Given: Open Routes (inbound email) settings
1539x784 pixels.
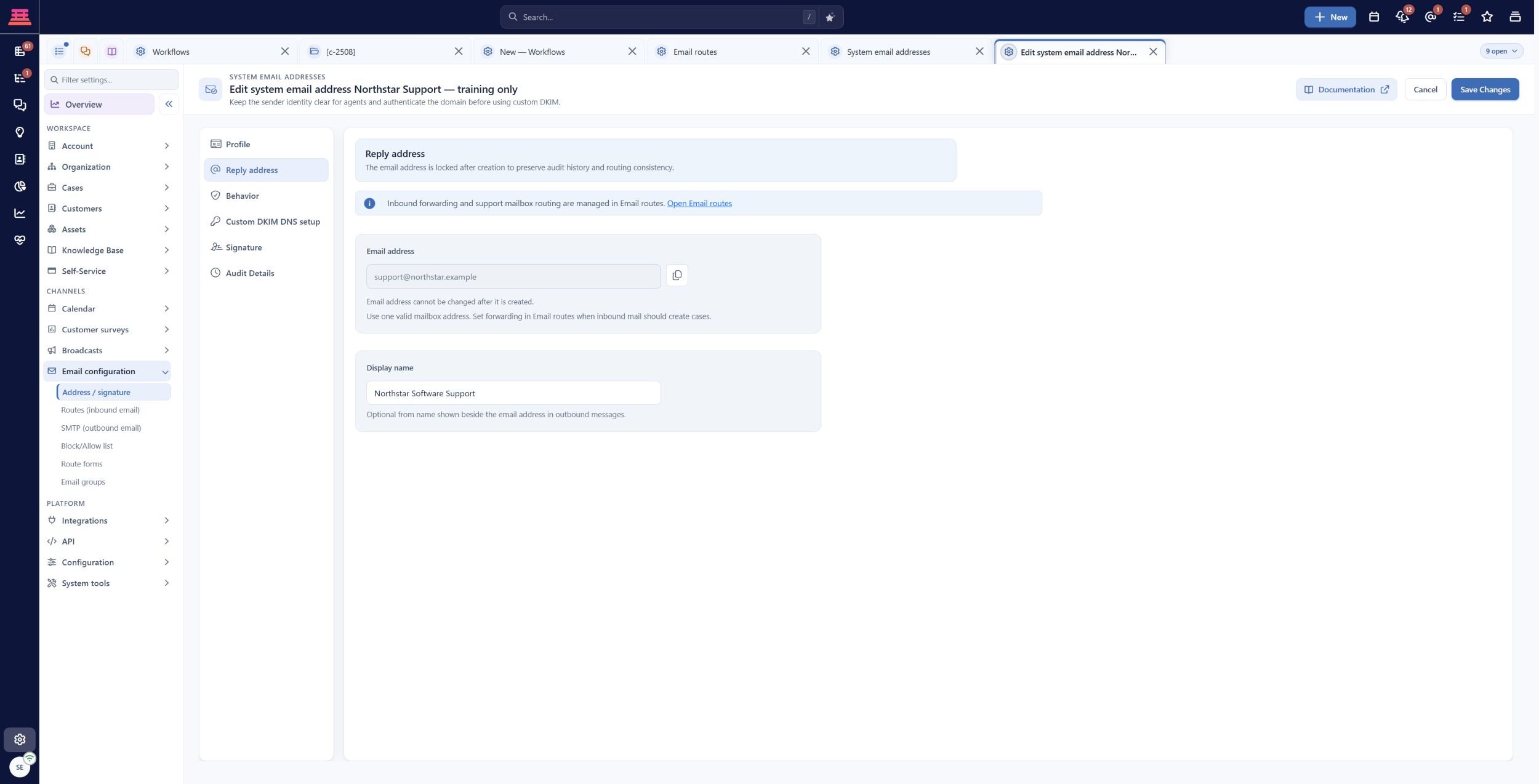Looking at the screenshot, I should tap(100, 410).
